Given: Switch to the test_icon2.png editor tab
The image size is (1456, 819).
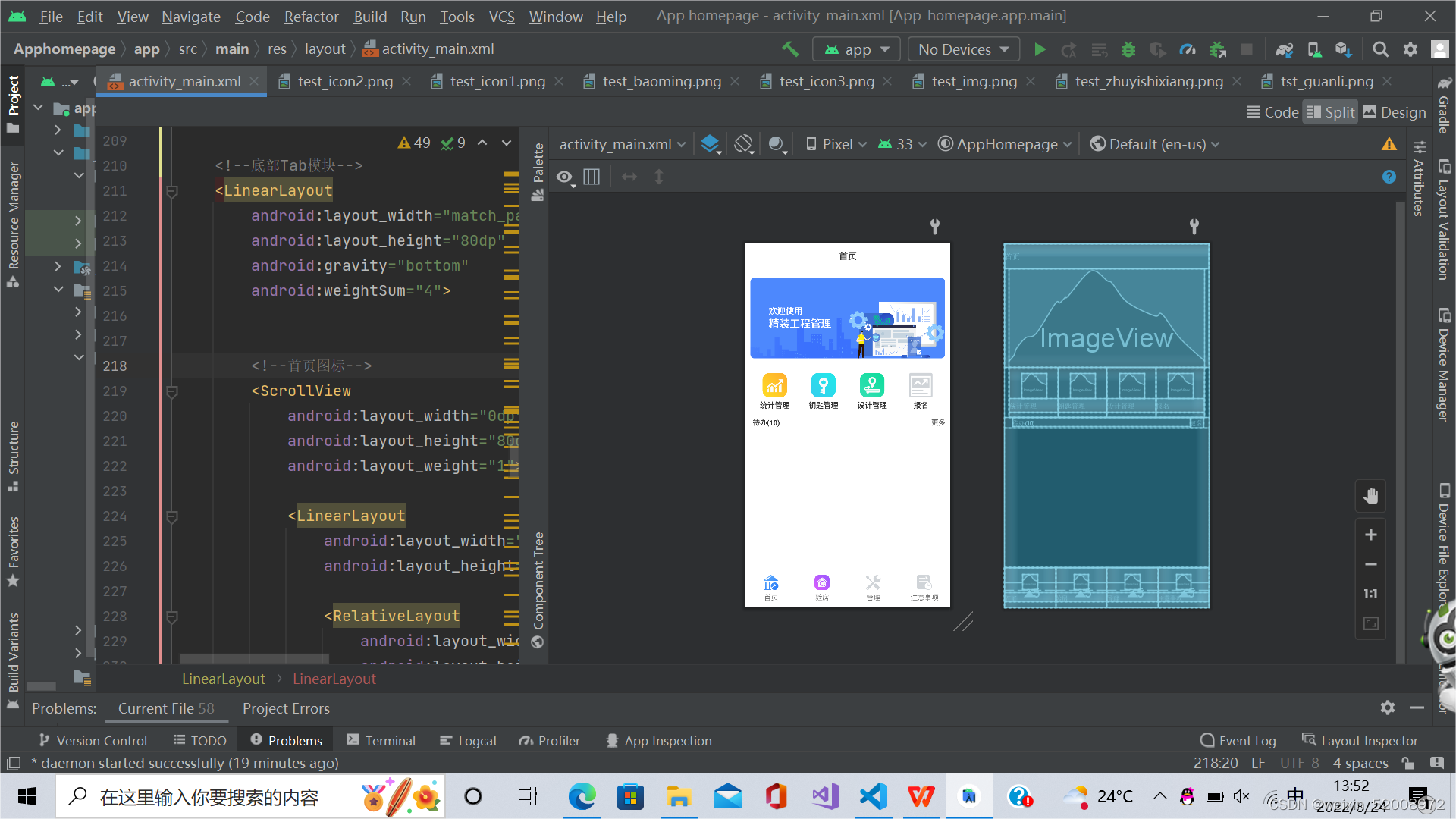Looking at the screenshot, I should click(x=344, y=81).
